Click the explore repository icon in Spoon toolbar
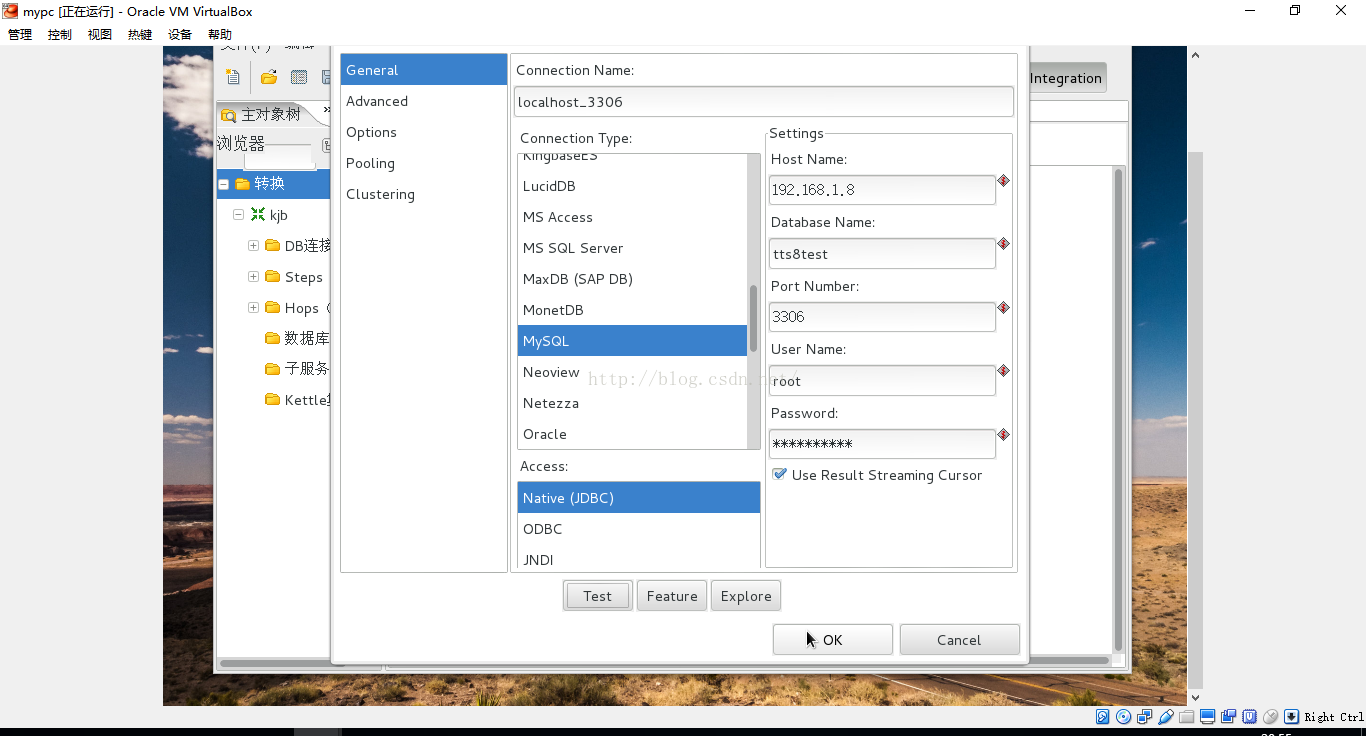This screenshot has height=736, width=1366. click(298, 77)
